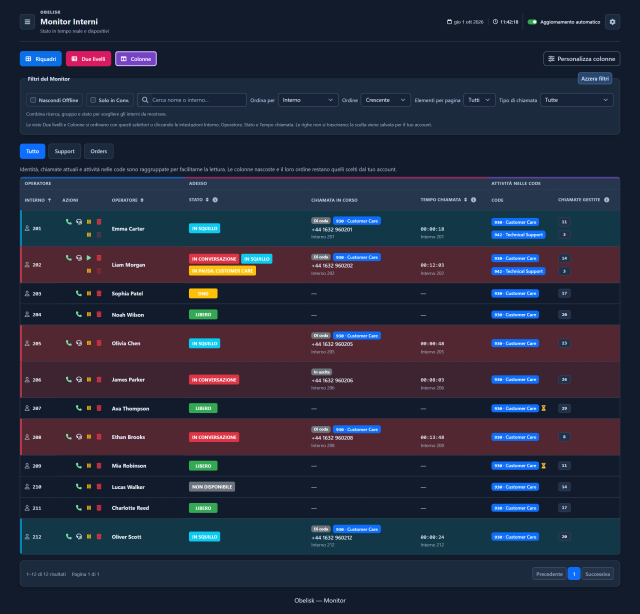Open the Ordina per Interno dropdown

308,100
